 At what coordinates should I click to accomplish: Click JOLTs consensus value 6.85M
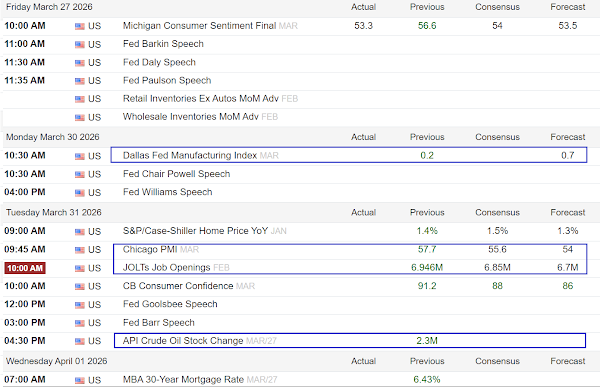497,267
